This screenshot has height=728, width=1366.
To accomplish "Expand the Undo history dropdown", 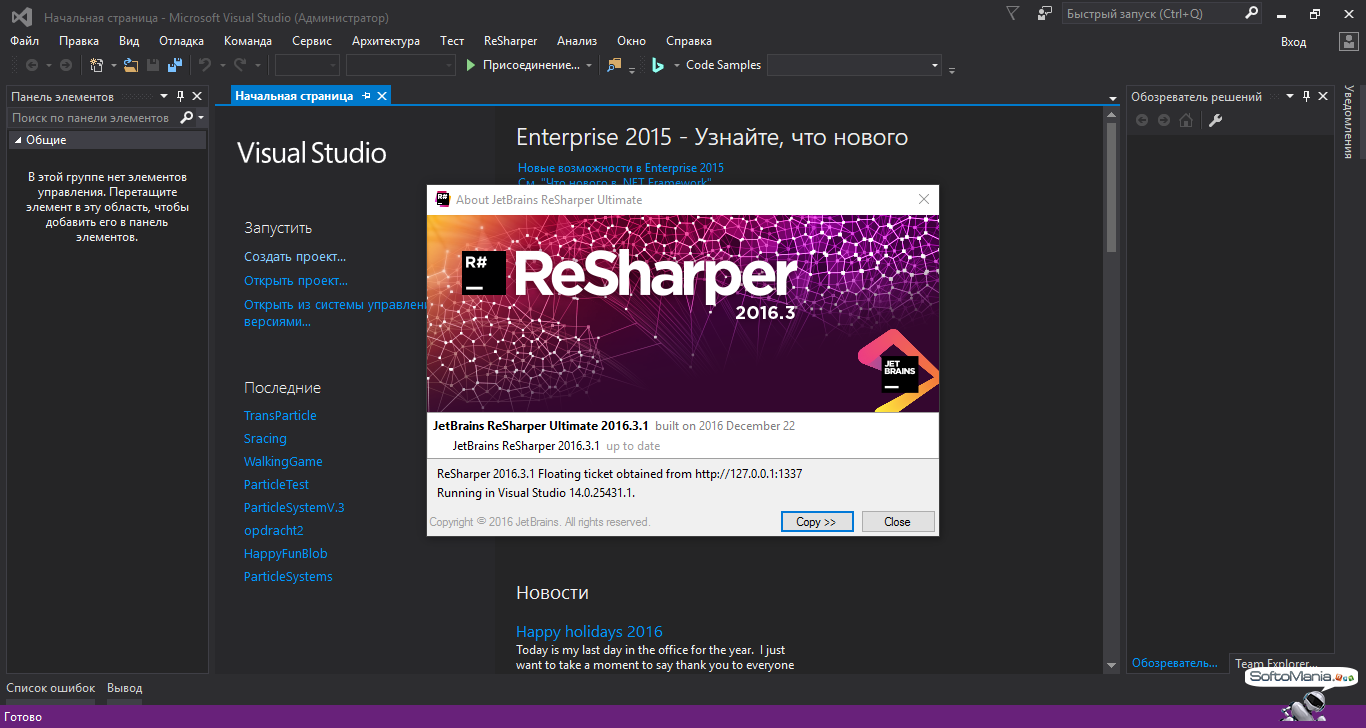I will [x=221, y=65].
